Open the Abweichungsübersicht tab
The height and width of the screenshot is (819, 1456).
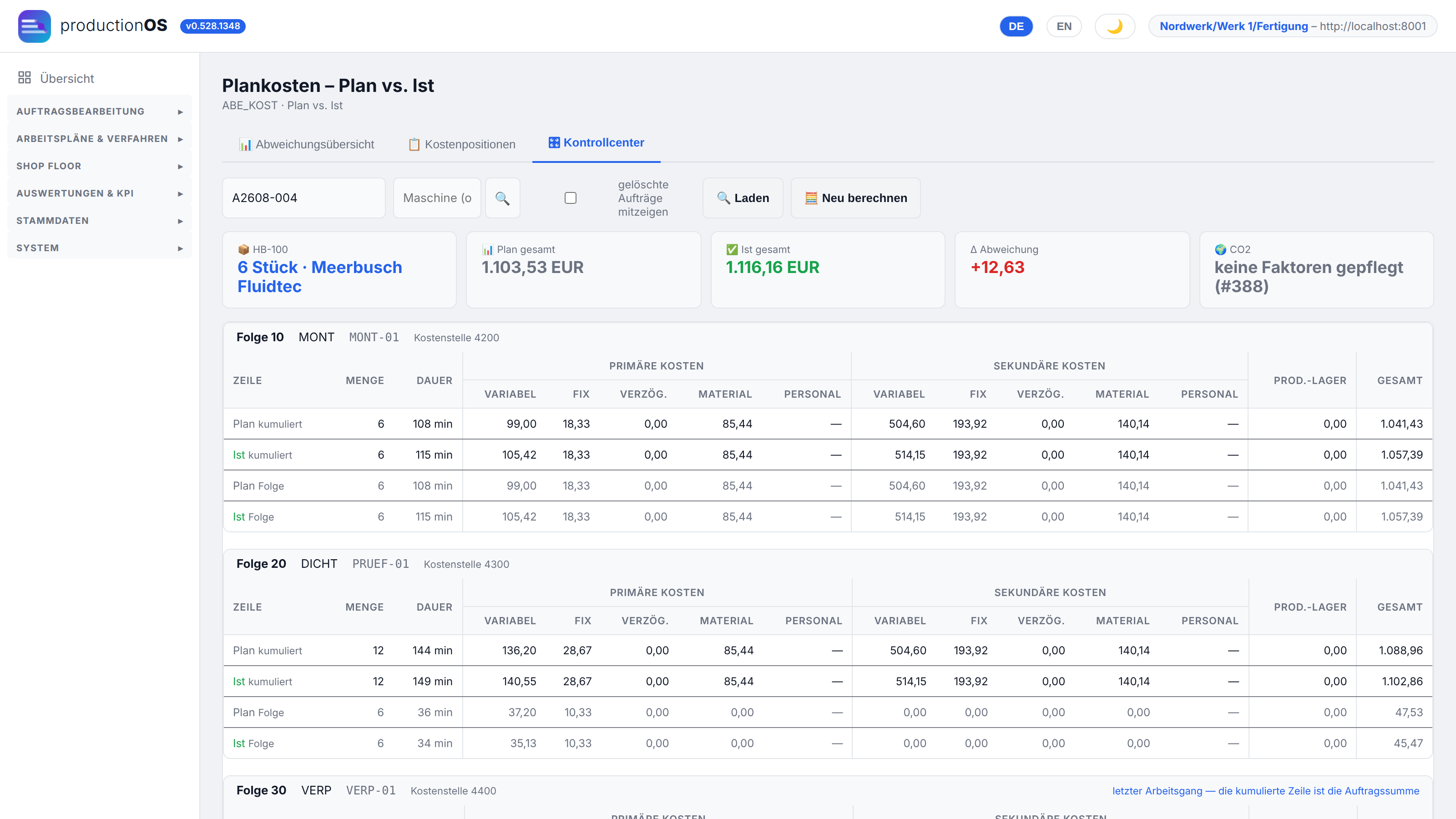coord(306,144)
